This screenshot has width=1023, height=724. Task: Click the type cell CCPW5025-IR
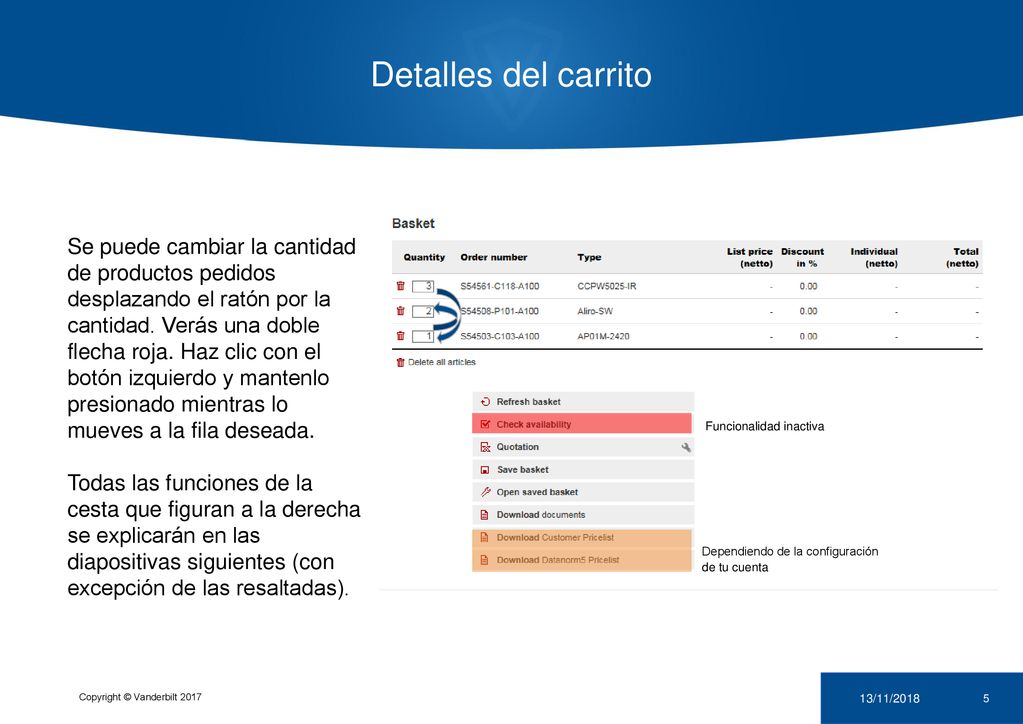(x=607, y=286)
